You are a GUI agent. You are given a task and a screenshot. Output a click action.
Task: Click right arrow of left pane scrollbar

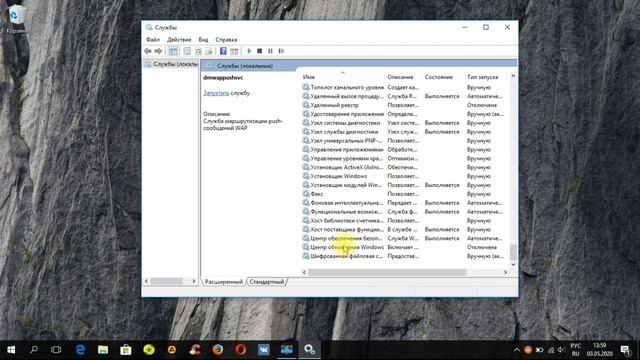pyautogui.click(x=194, y=281)
